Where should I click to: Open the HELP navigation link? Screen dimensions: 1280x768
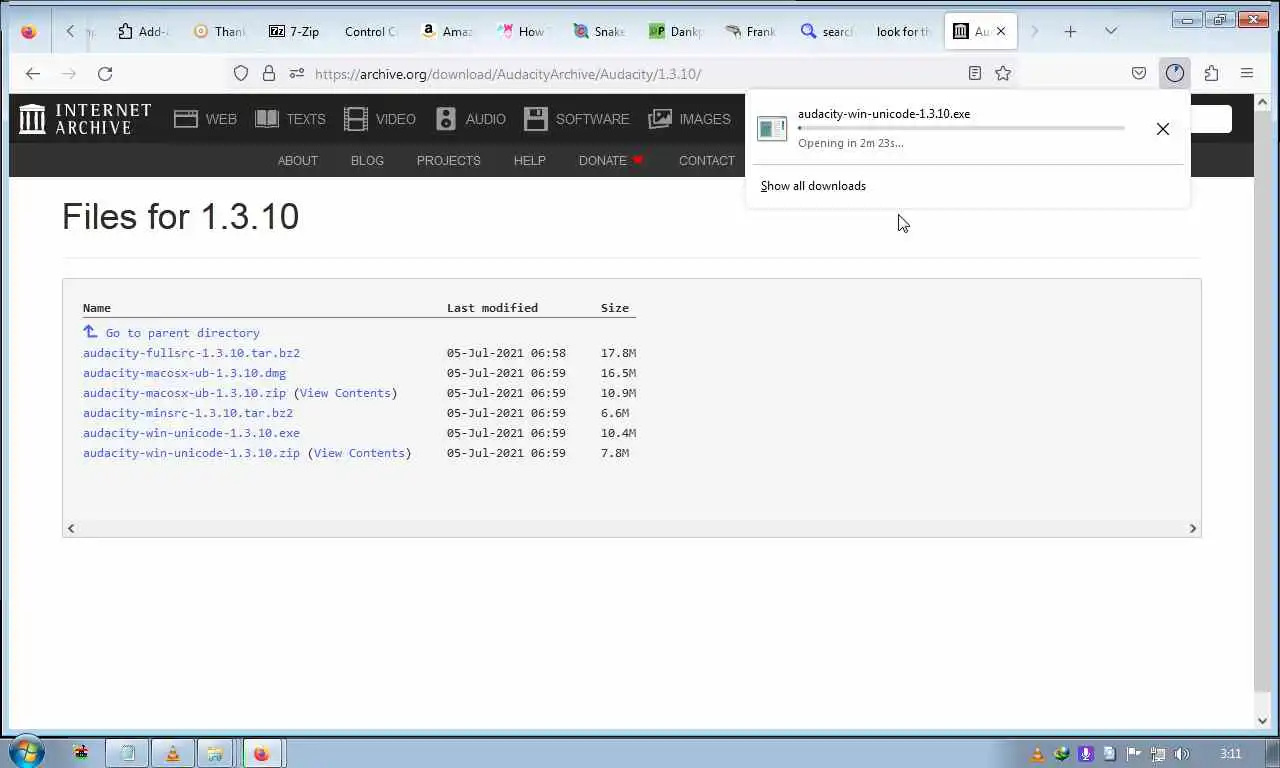click(529, 160)
